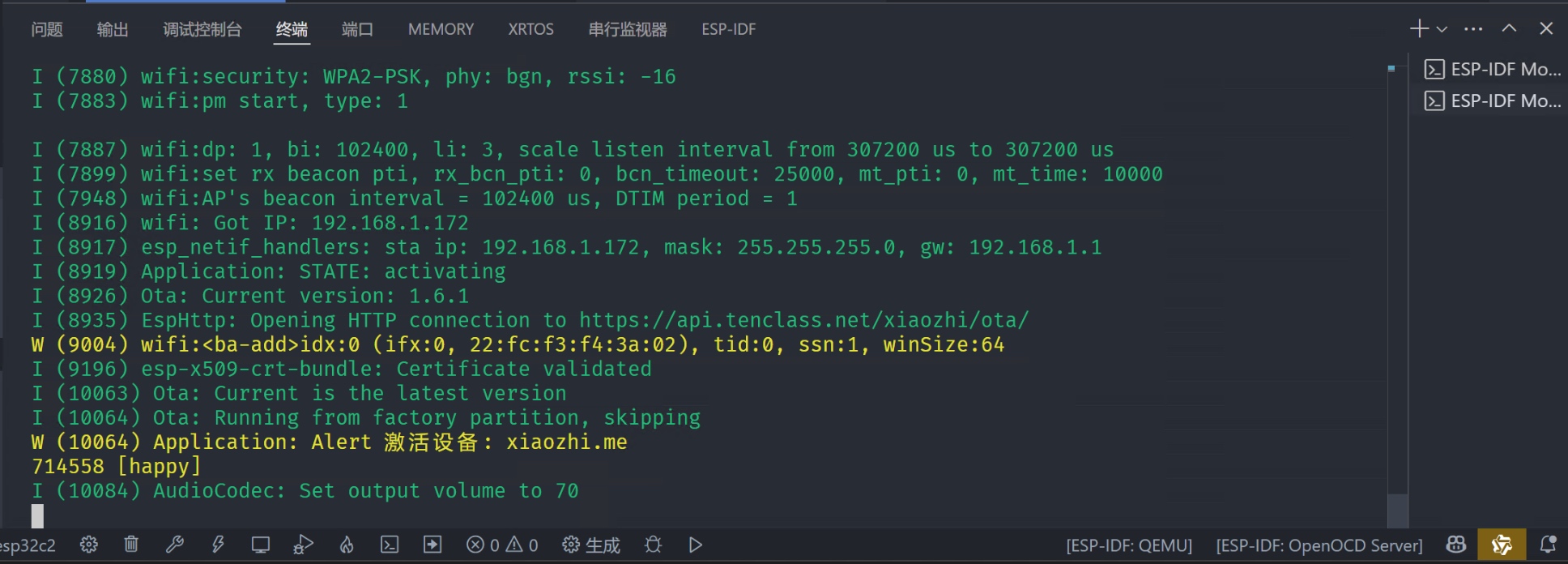
Task: Click the lightning bolt flash device icon
Action: point(217,545)
